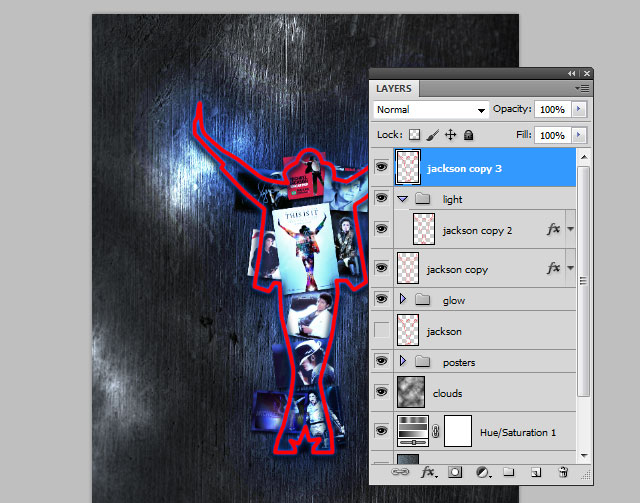640x503 pixels.
Task: Expand the glow group triangle
Action: [402, 299]
